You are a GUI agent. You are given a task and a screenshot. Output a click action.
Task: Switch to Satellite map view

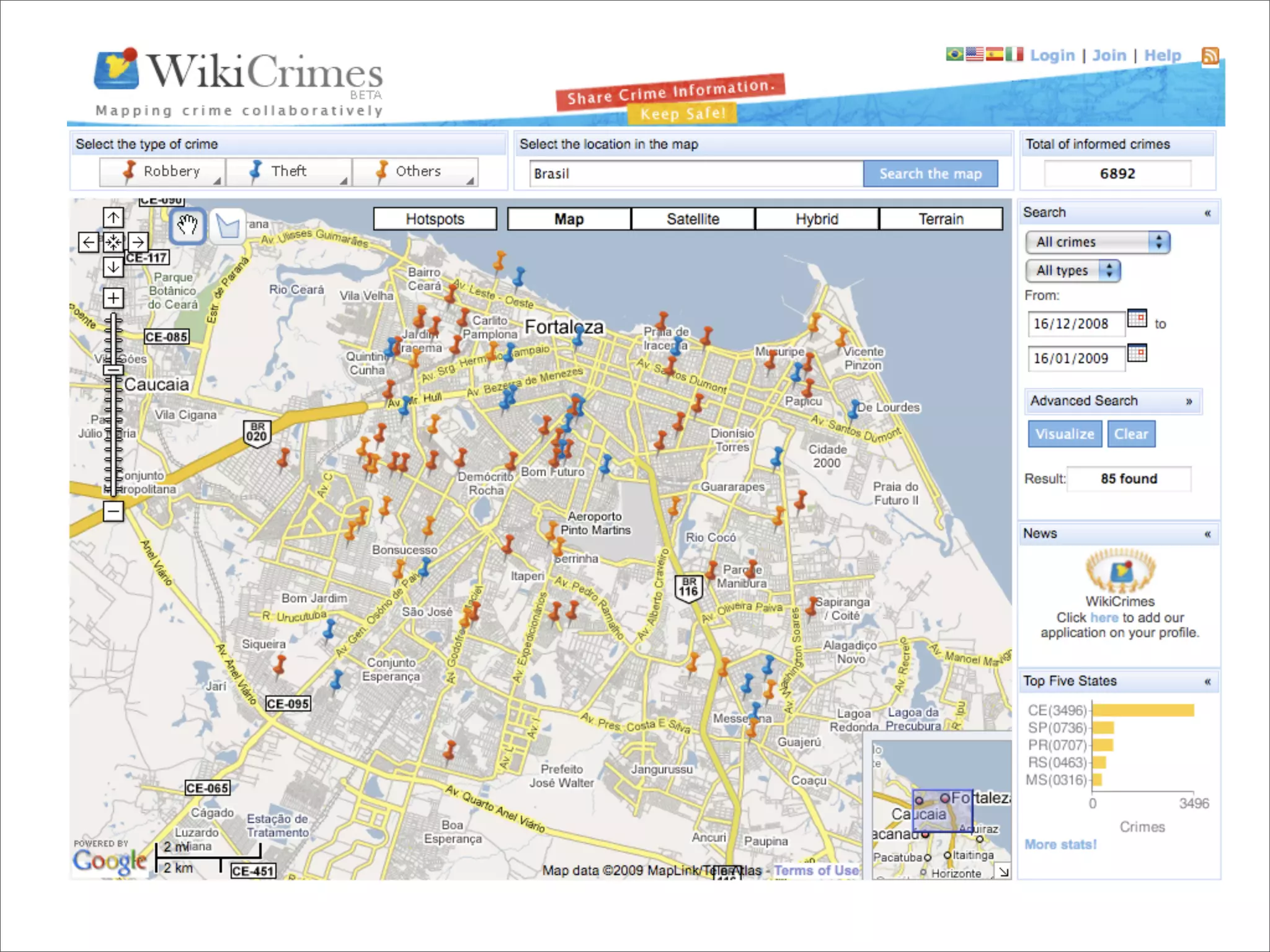pos(693,219)
